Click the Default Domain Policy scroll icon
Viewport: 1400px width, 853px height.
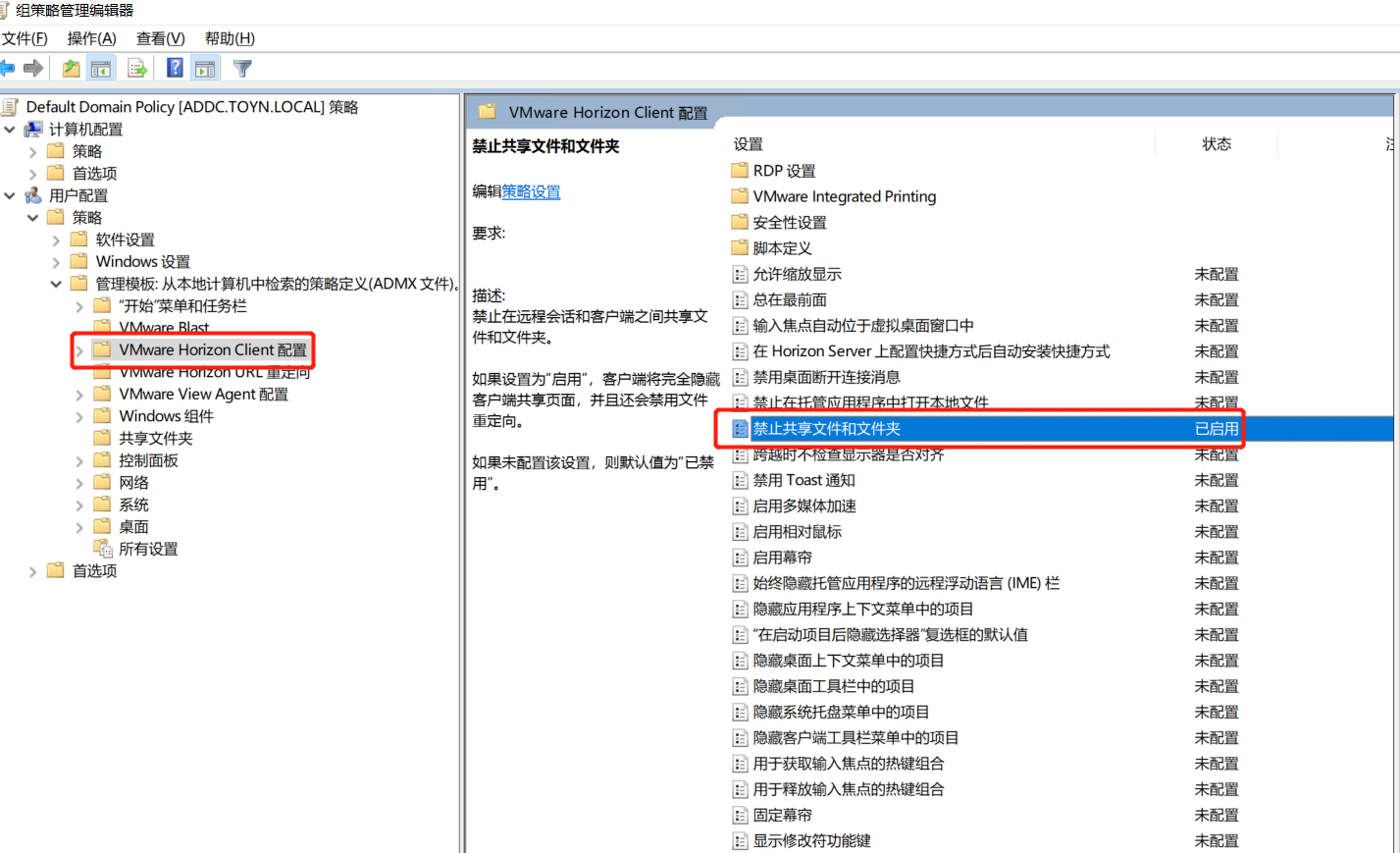[10, 107]
